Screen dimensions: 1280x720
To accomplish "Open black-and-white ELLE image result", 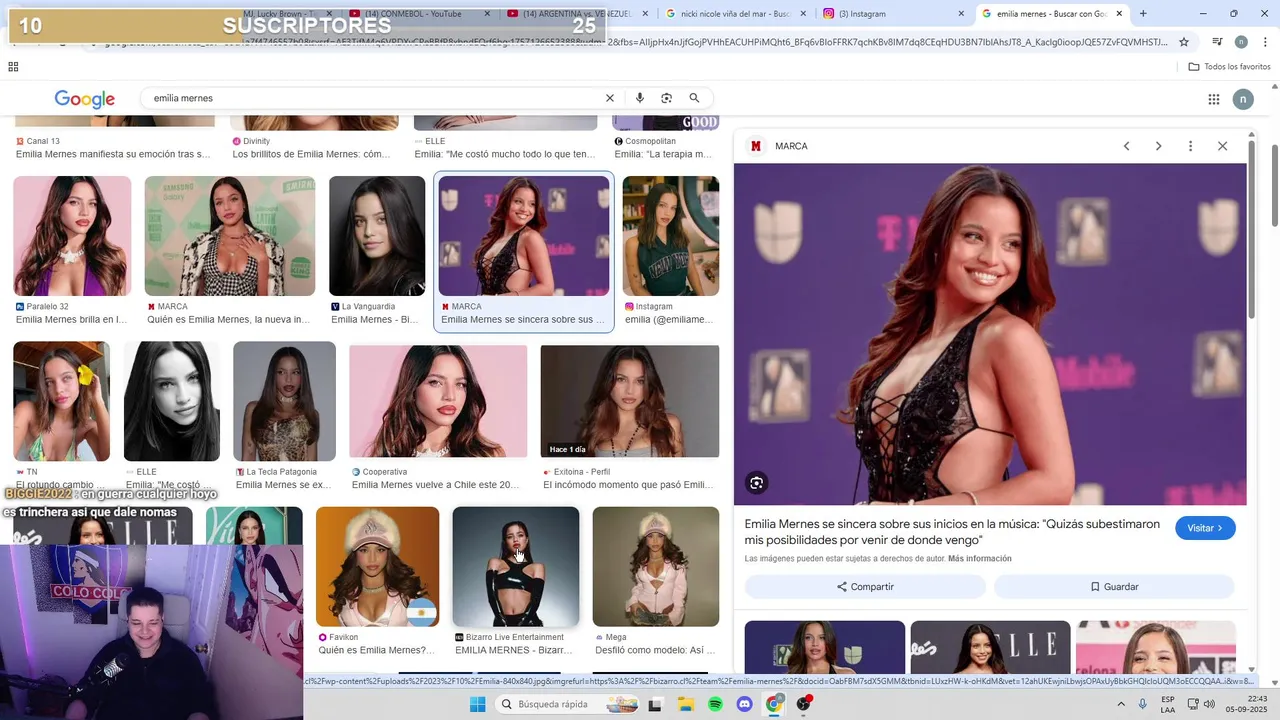I will coord(172,401).
